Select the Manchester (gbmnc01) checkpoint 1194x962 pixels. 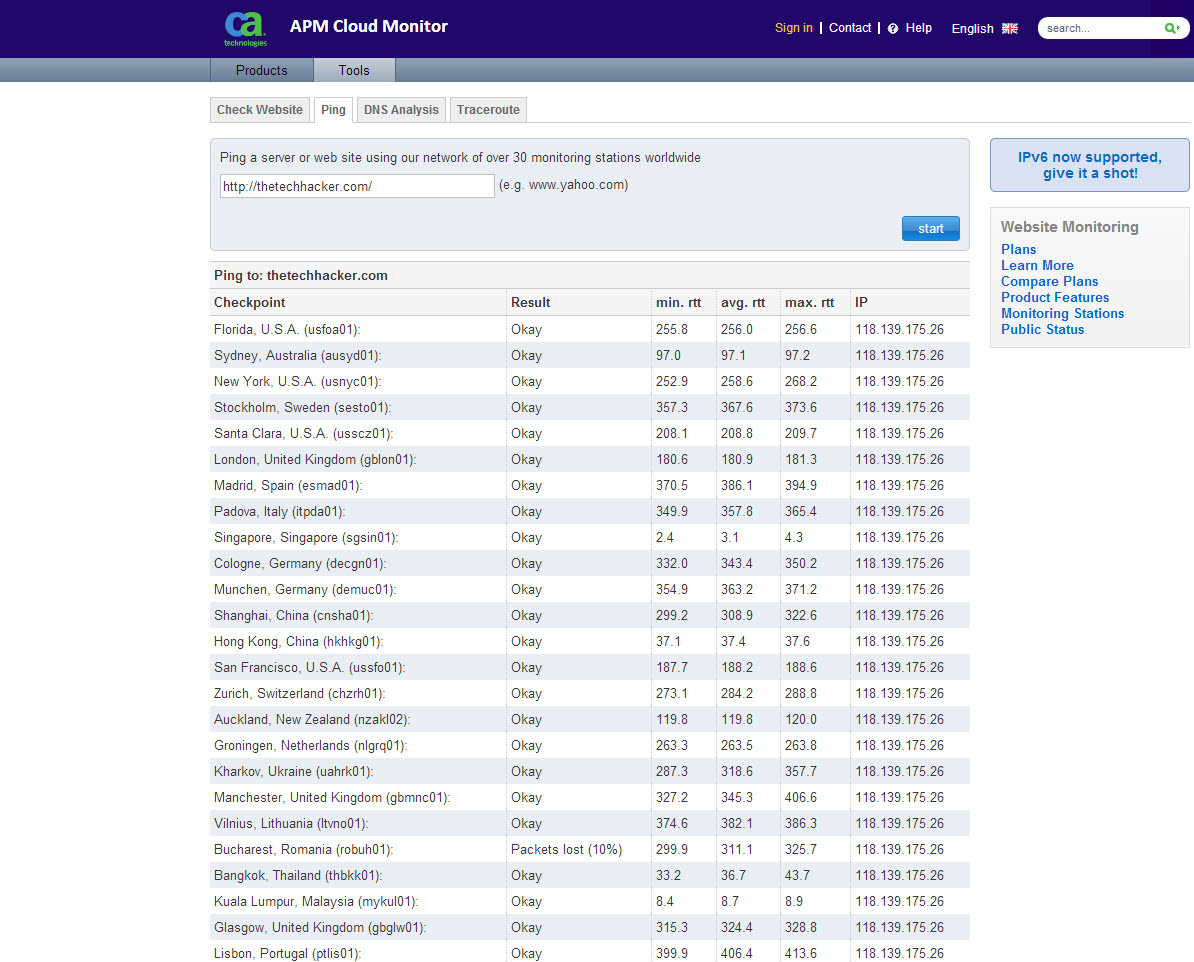coord(332,797)
